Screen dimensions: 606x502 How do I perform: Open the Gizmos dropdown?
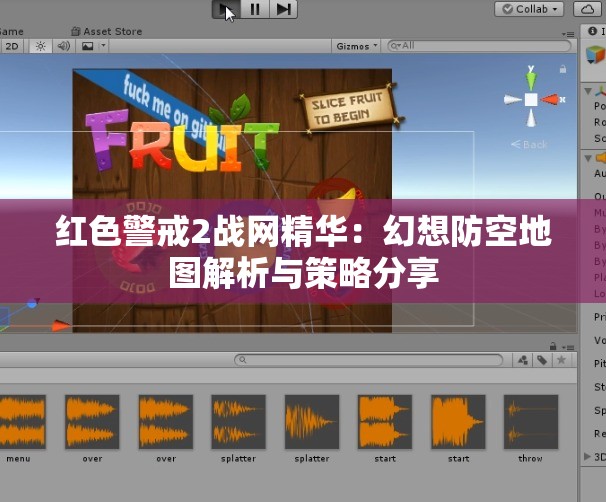click(357, 46)
